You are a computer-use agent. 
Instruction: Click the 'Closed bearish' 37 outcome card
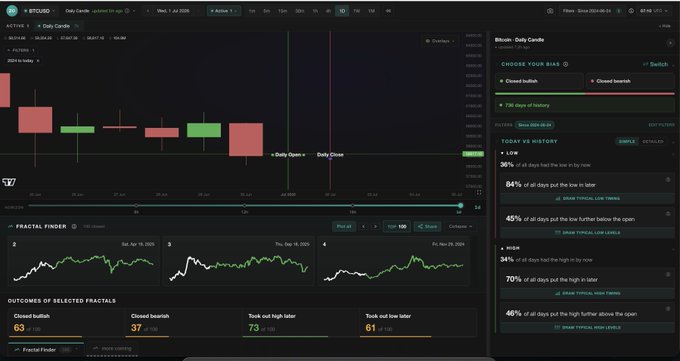tap(184, 323)
